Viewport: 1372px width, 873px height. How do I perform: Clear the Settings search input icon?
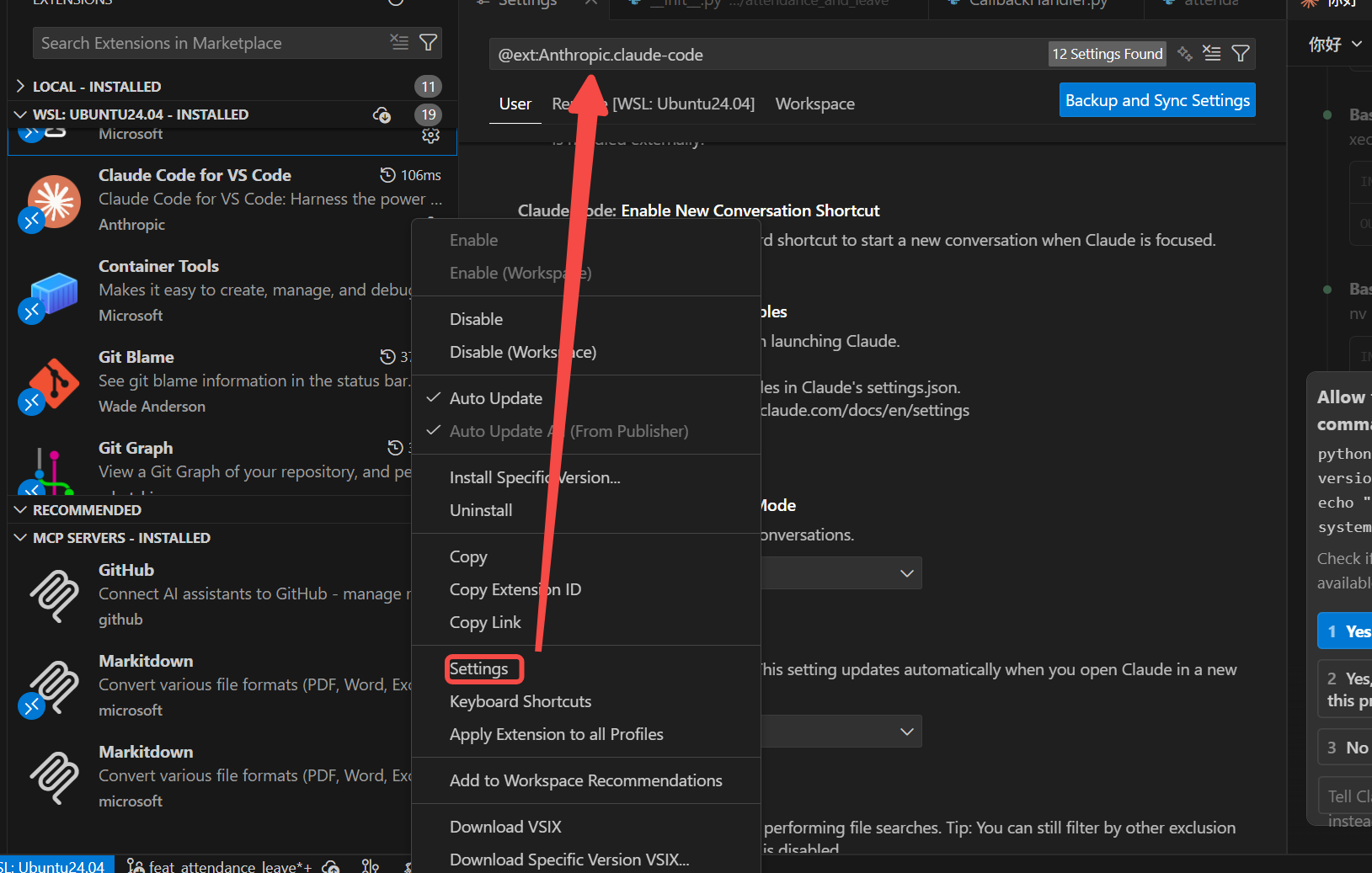[x=1212, y=54]
